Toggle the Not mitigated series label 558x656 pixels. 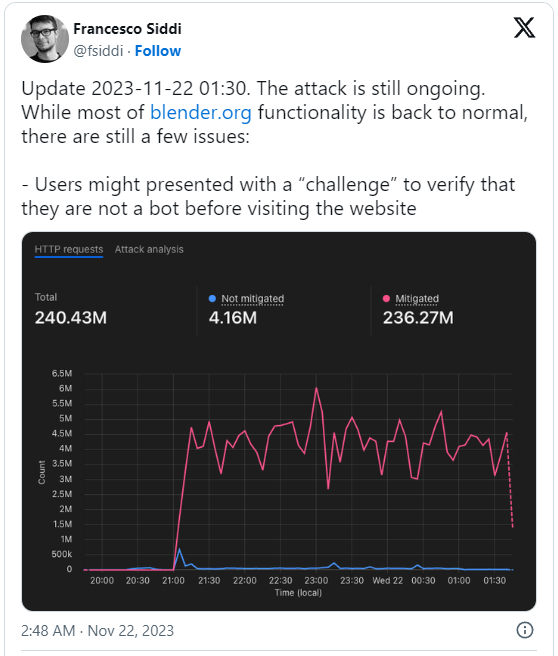[253, 299]
